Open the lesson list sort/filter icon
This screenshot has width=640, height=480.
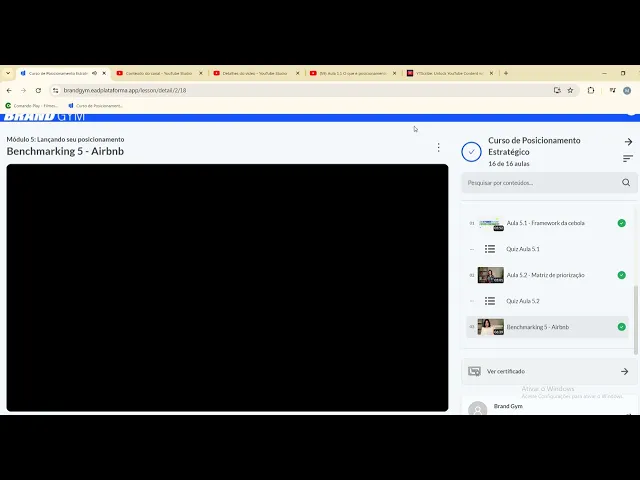[x=628, y=158]
